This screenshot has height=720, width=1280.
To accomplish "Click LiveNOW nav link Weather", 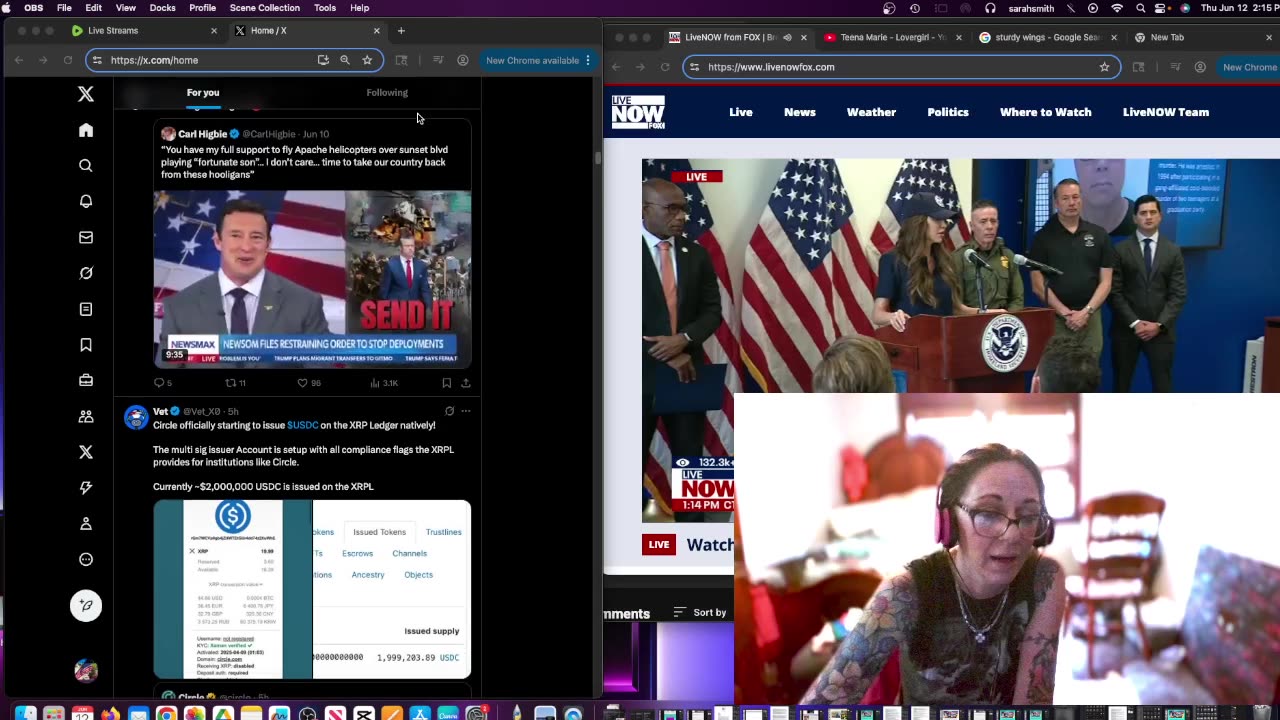I will [871, 112].
